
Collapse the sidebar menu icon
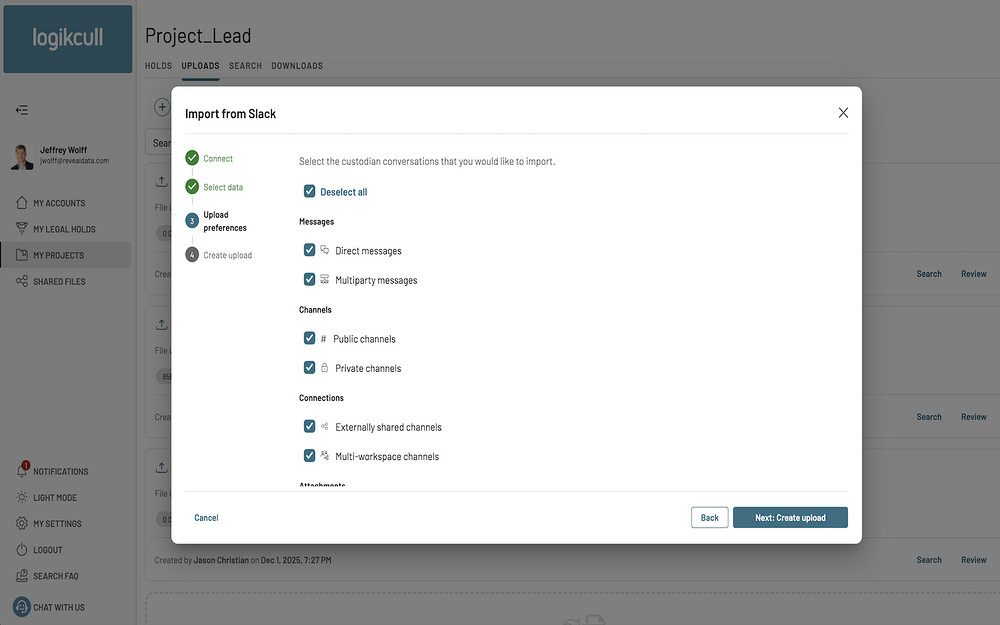coord(22,110)
